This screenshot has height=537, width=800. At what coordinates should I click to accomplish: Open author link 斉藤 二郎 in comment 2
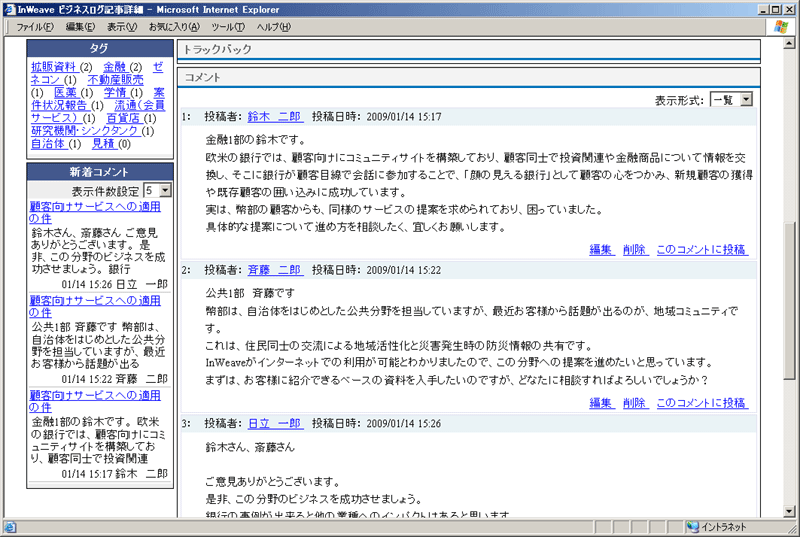(x=273, y=270)
